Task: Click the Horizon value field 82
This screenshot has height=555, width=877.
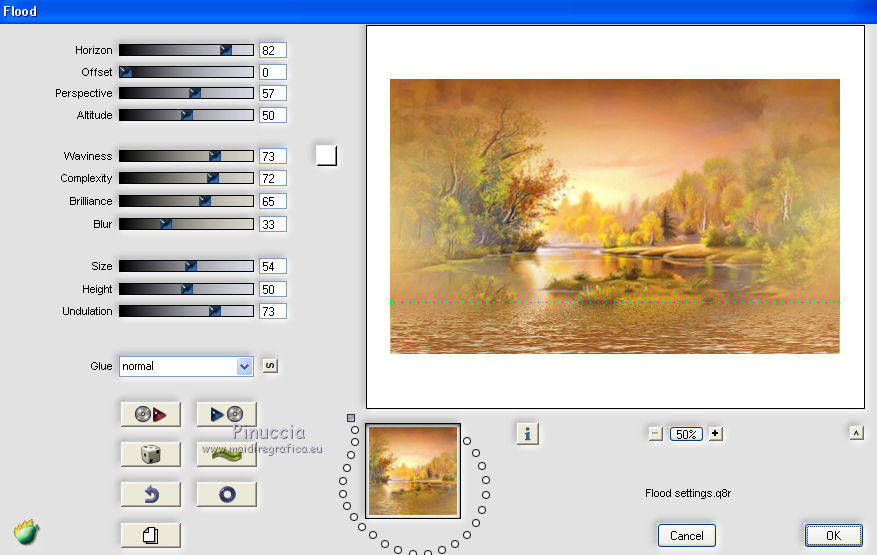Action: pyautogui.click(x=272, y=50)
